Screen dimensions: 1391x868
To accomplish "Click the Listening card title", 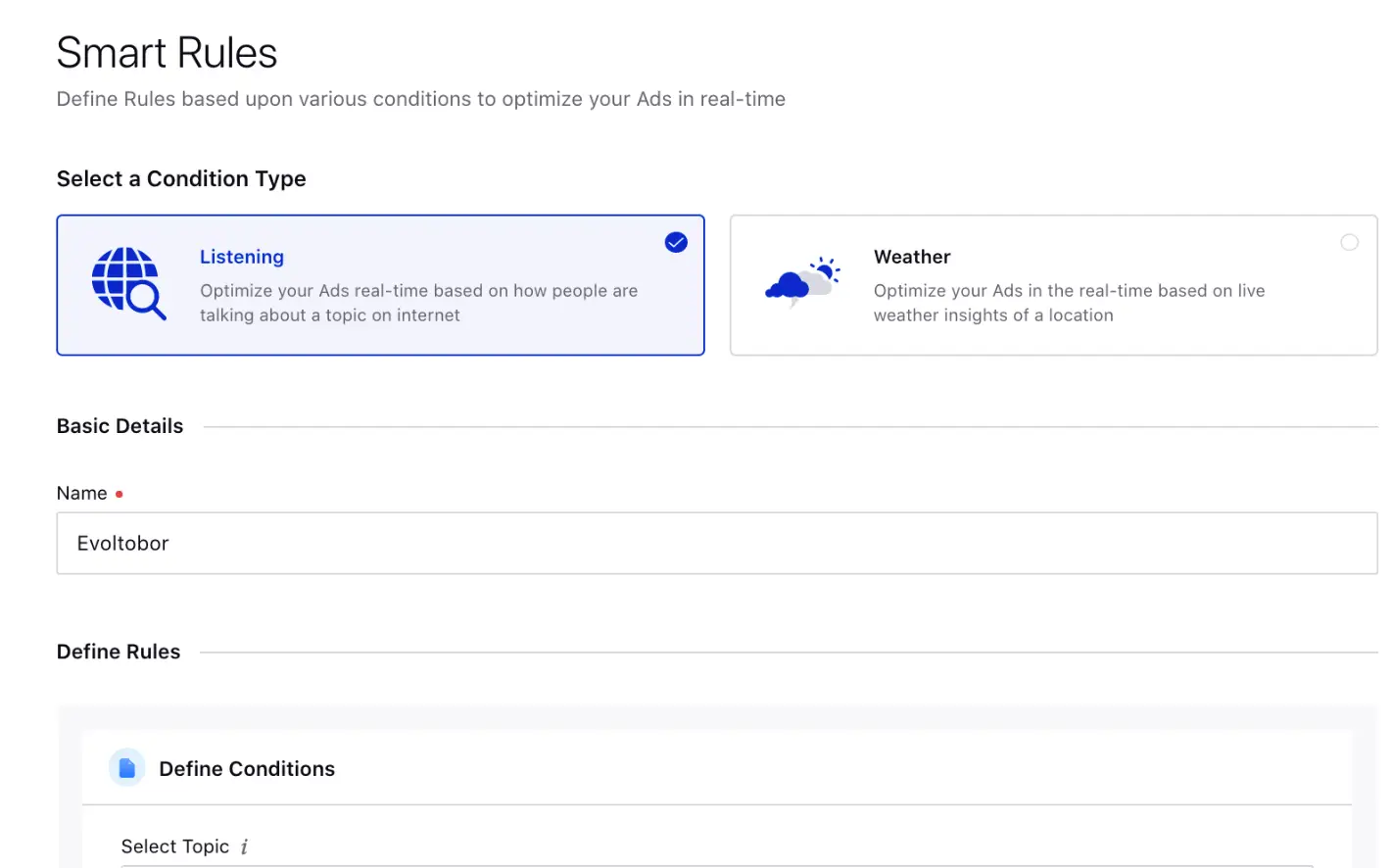I will [x=242, y=257].
